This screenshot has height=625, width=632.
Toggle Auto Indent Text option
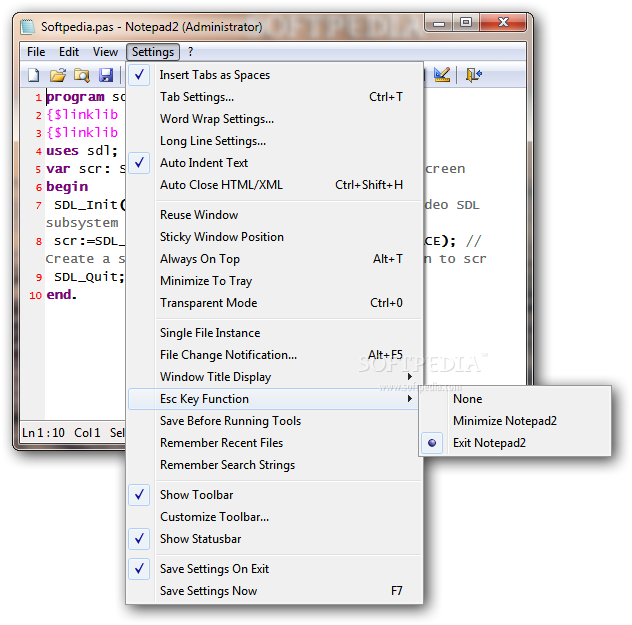(x=275, y=163)
